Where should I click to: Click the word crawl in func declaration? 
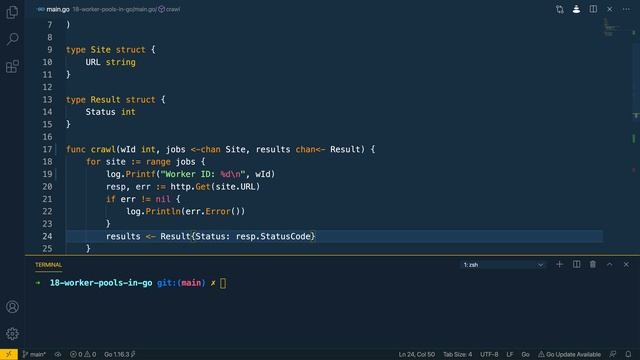[103, 149]
